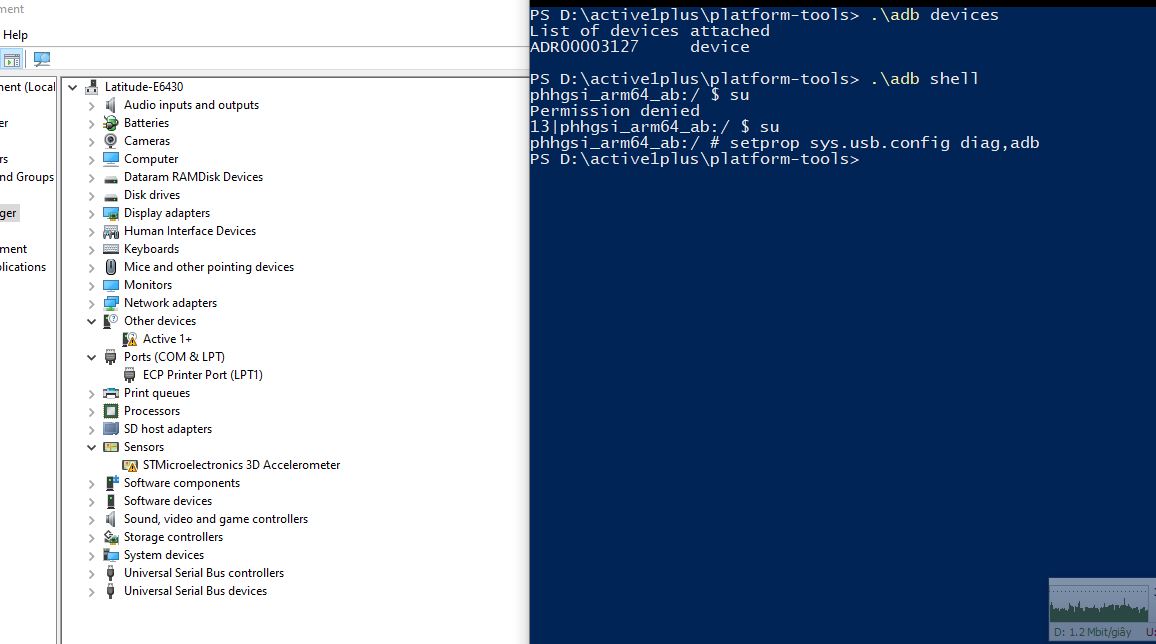Click the Network adapters icon
Screen dimensions: 1156x644
click(x=111, y=303)
